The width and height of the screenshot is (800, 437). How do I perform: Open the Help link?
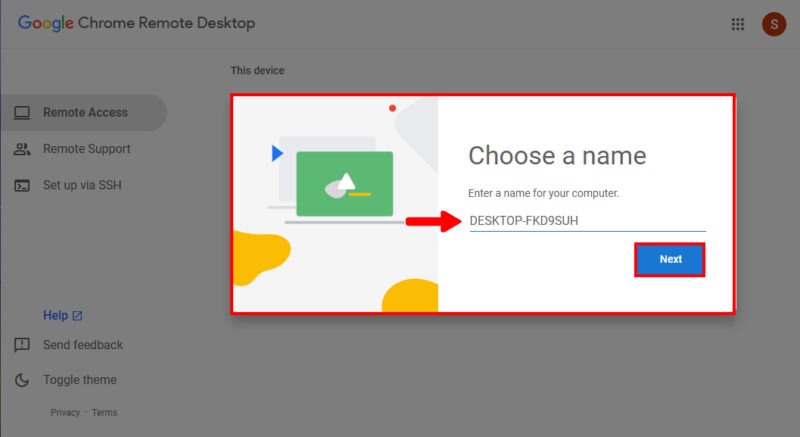[56, 315]
